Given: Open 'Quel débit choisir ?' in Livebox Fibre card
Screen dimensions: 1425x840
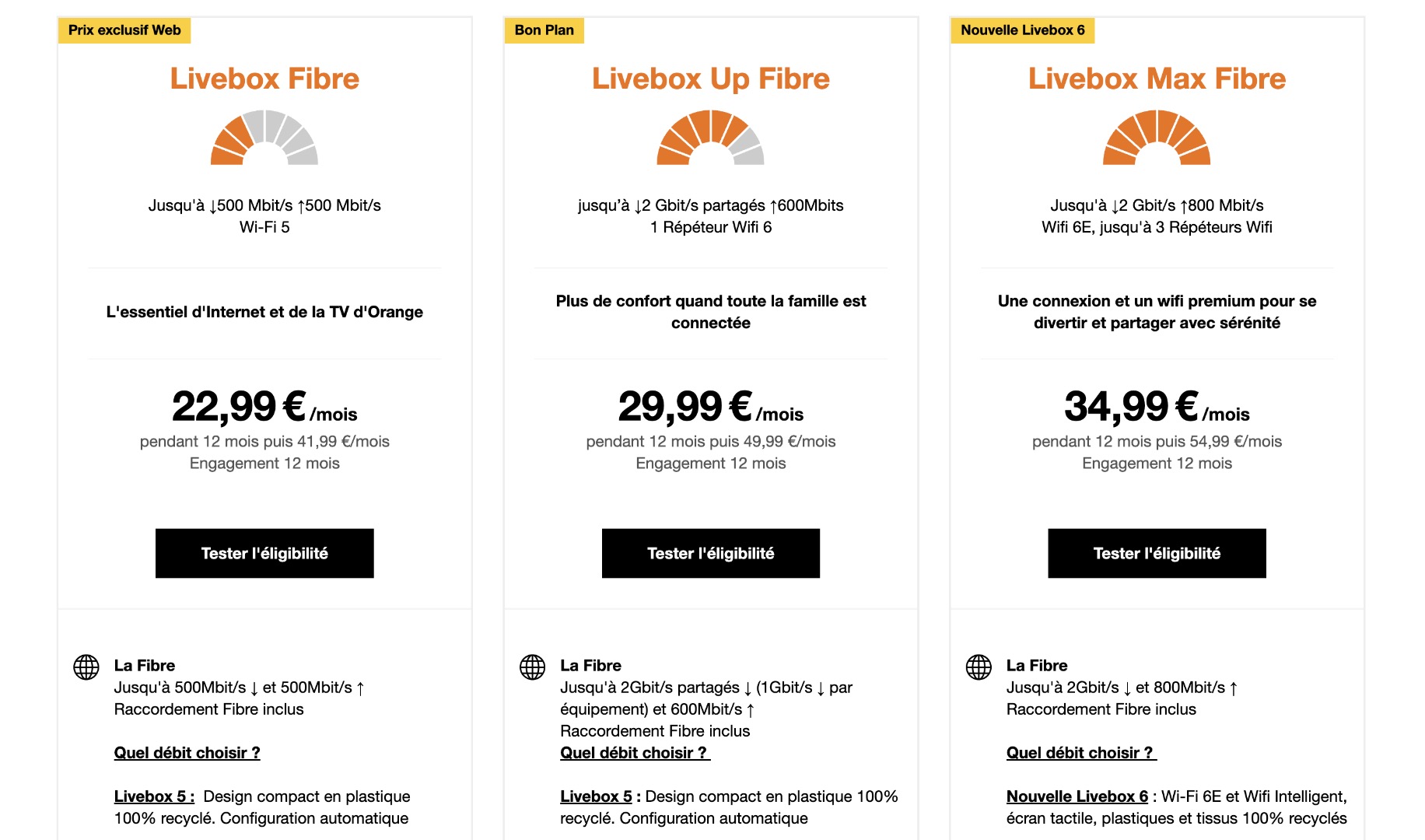Looking at the screenshot, I should point(187,753).
